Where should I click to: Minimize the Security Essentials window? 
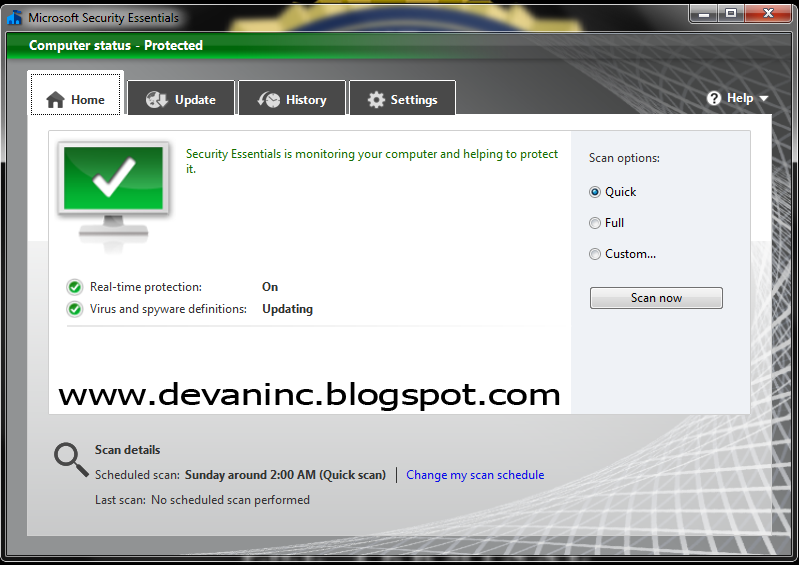[704, 14]
